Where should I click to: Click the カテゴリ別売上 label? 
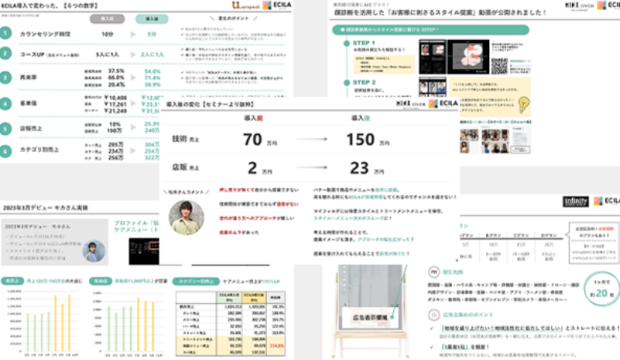click(40, 150)
